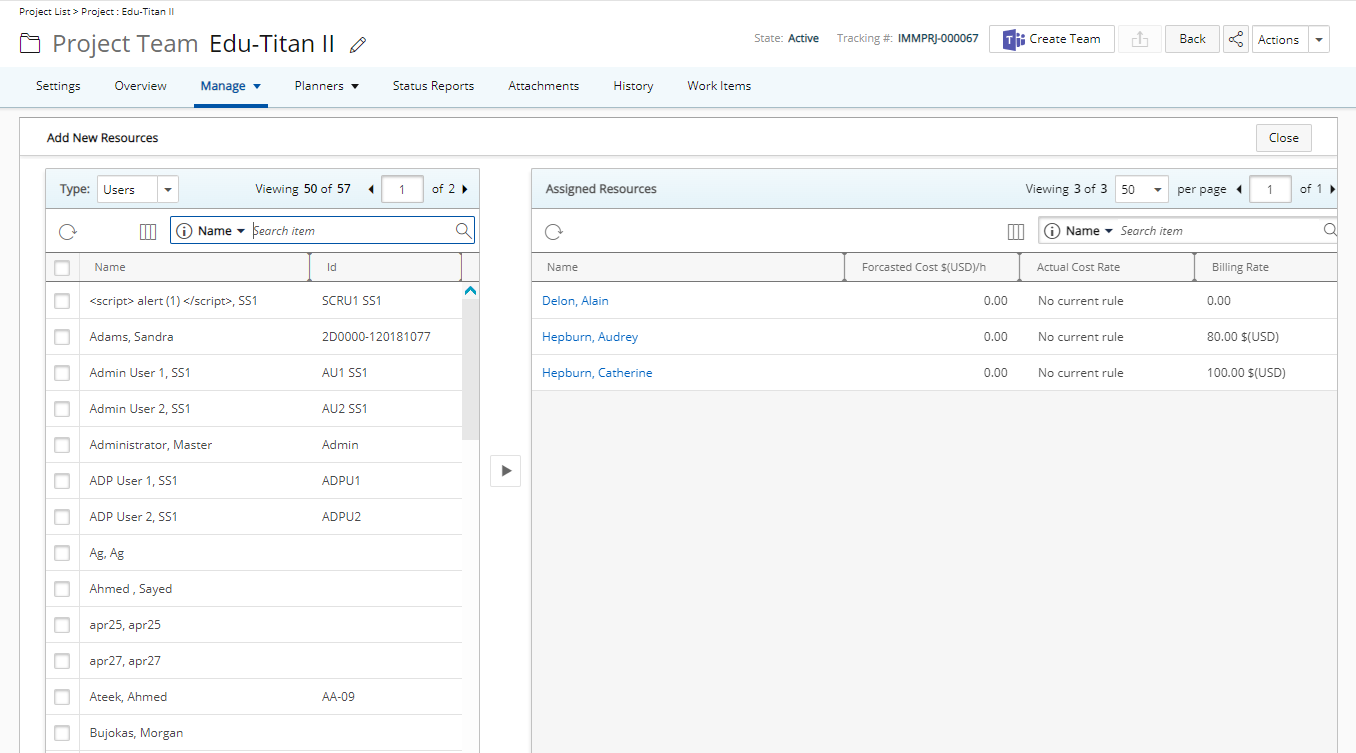Check the Administrator, Master checkbox
Viewport: 1356px width, 753px height.
tap(62, 445)
